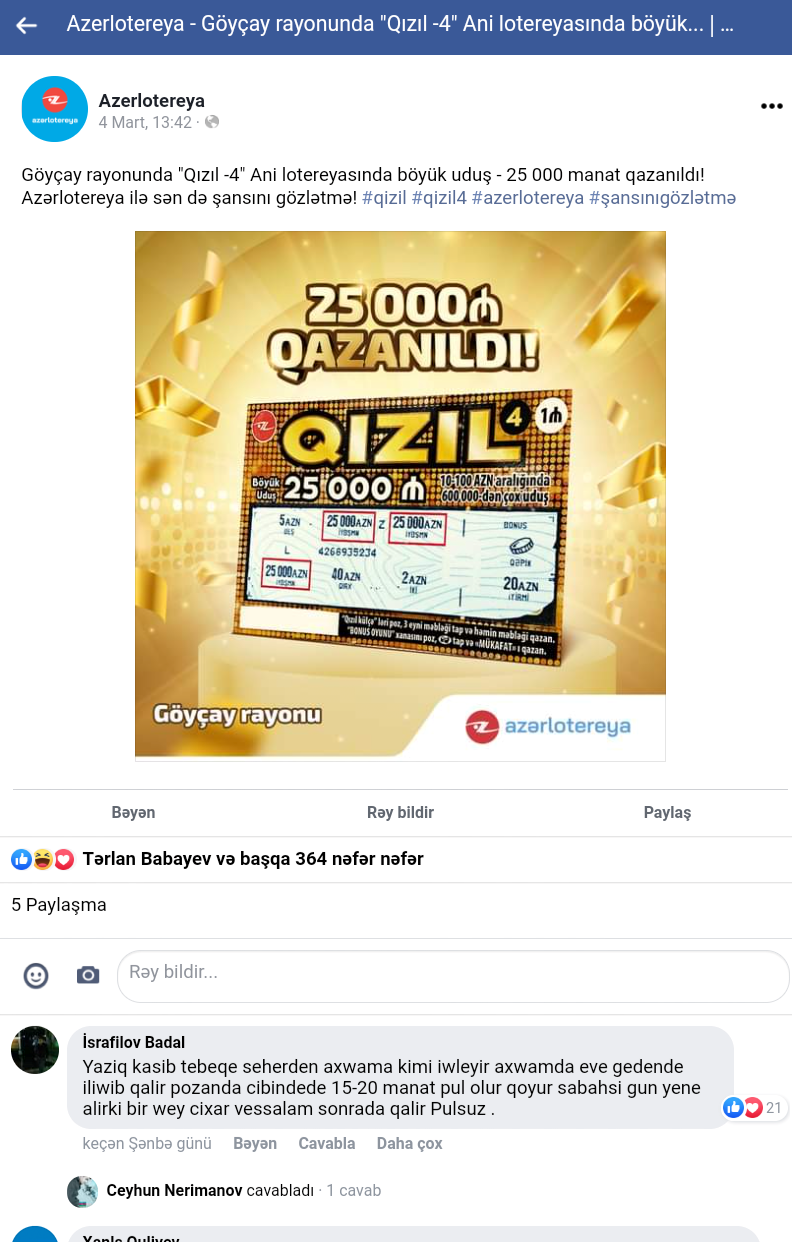Like the post with Bəyən
The image size is (792, 1242).
(133, 813)
